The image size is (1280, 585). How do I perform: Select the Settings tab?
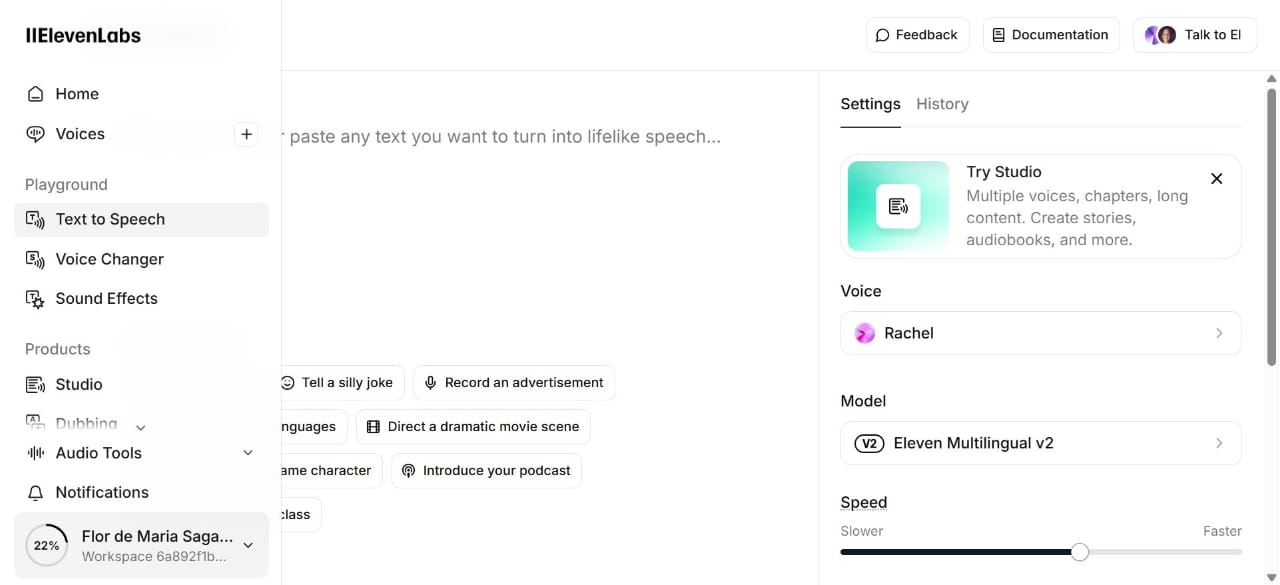870,104
